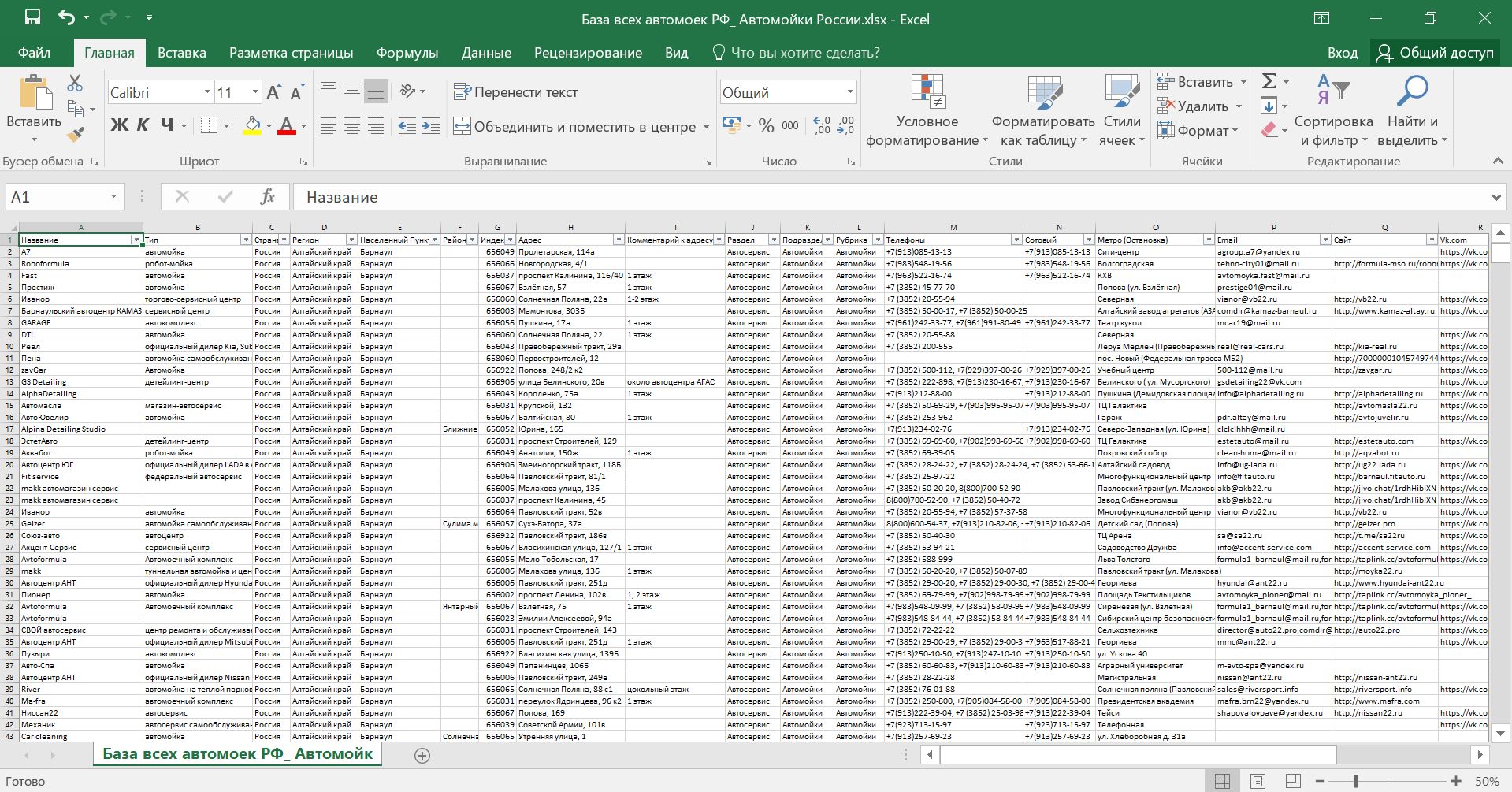The image size is (1512, 792).
Task: Click the AutoSum sigma icon
Action: point(1269,81)
